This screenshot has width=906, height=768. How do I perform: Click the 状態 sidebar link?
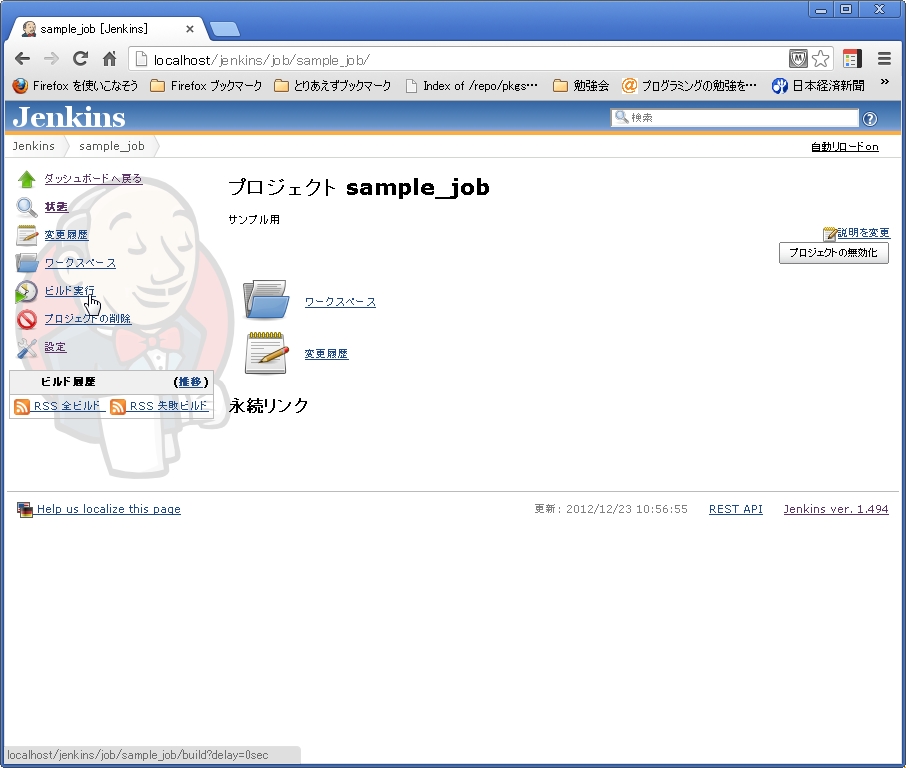click(56, 207)
